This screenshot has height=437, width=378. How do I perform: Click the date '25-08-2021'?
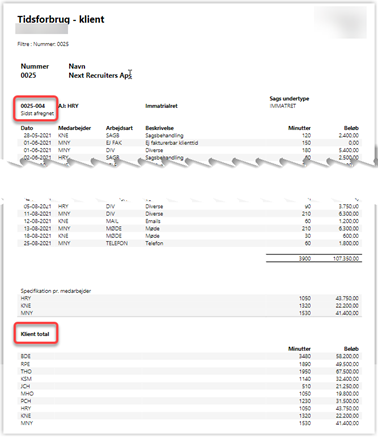click(x=38, y=243)
